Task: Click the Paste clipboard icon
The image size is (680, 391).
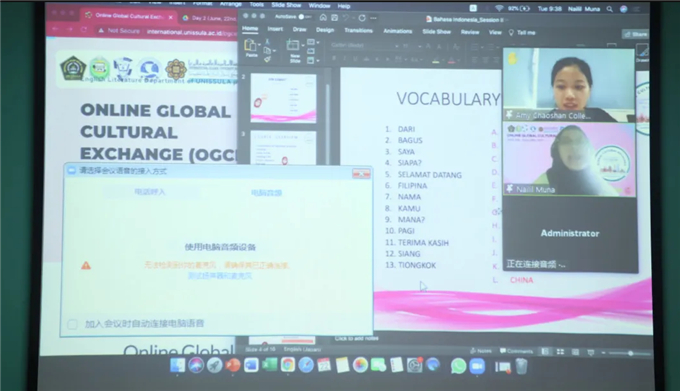Action: point(250,45)
